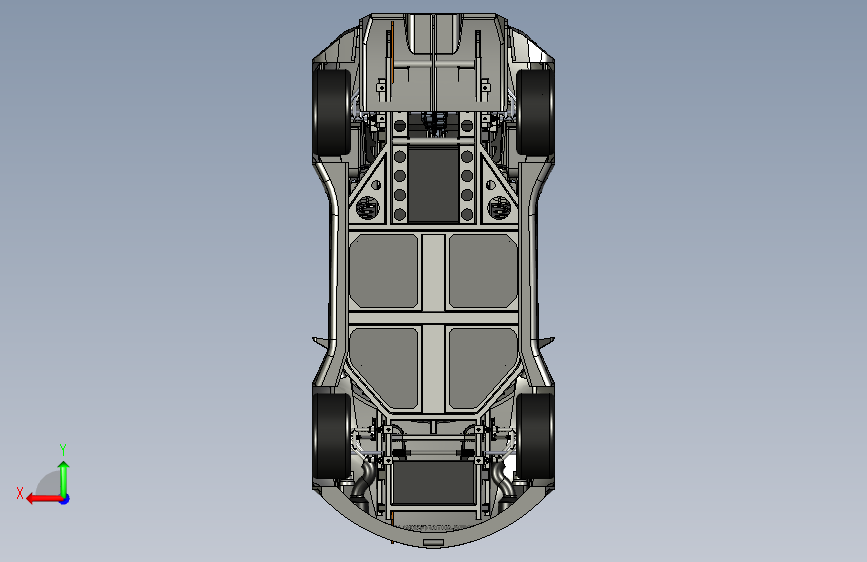Select the upper-left gray floor panel
The height and width of the screenshot is (562, 867).
[384, 271]
